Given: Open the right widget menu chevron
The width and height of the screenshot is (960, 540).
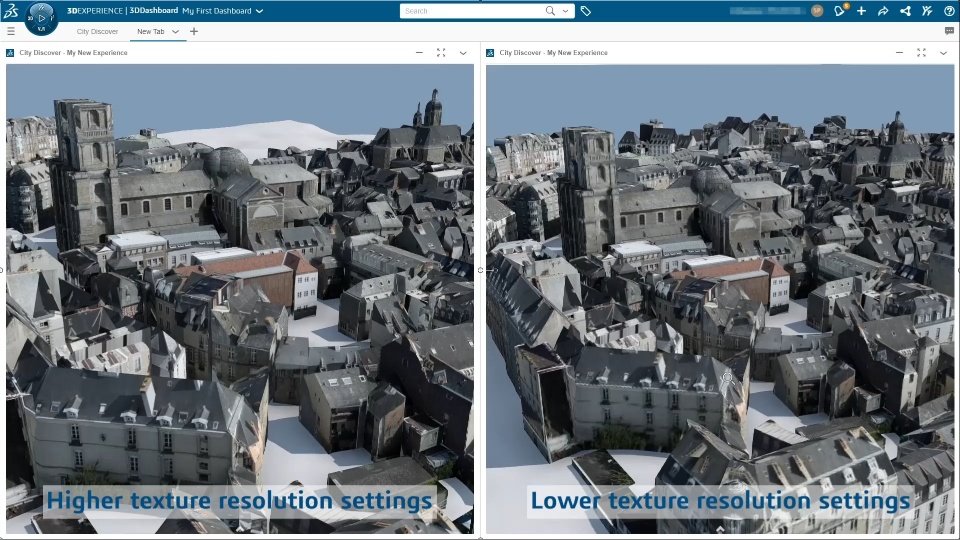Looking at the screenshot, I should [943, 53].
